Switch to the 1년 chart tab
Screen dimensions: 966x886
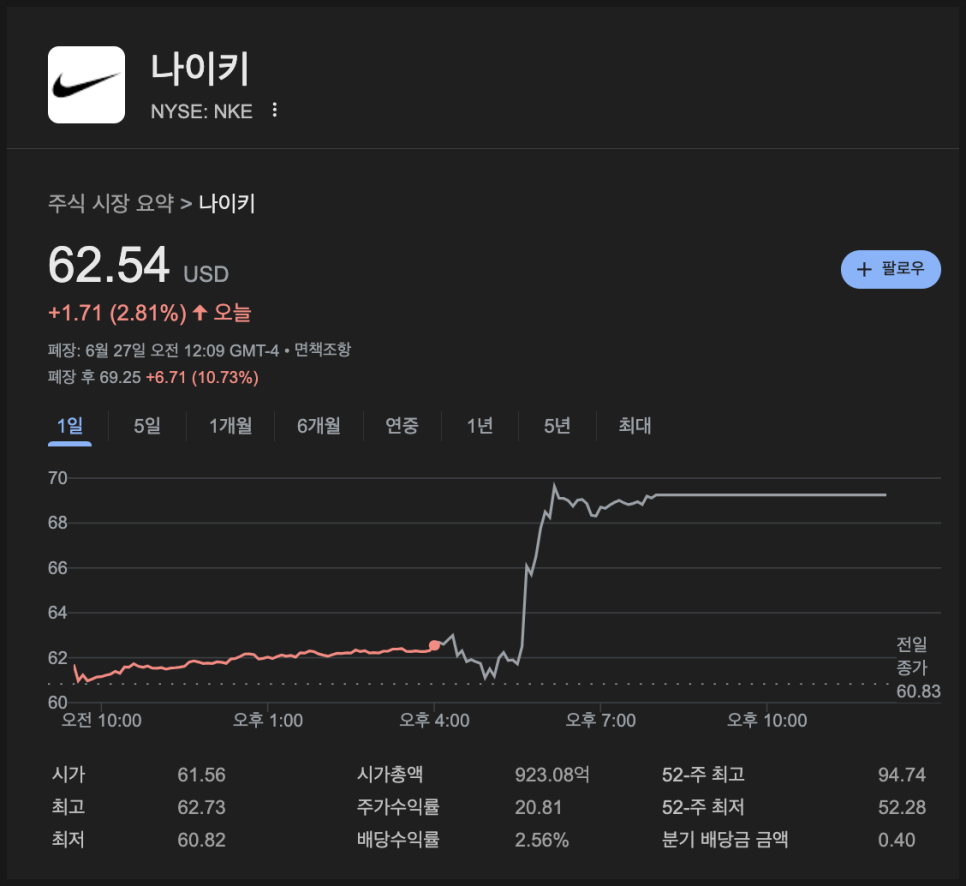pyautogui.click(x=480, y=426)
